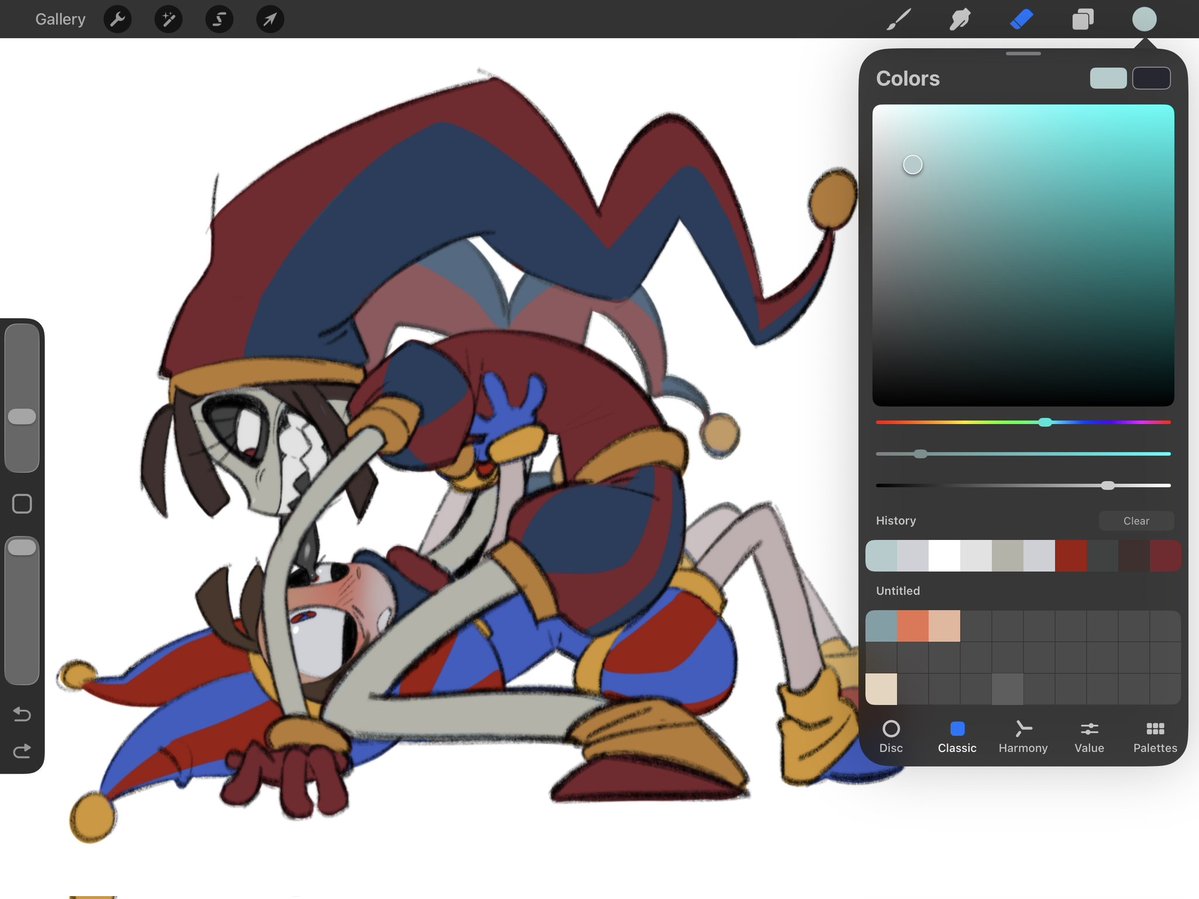The height and width of the screenshot is (899, 1199).
Task: Select the Transform arrow tool
Action: (270, 19)
